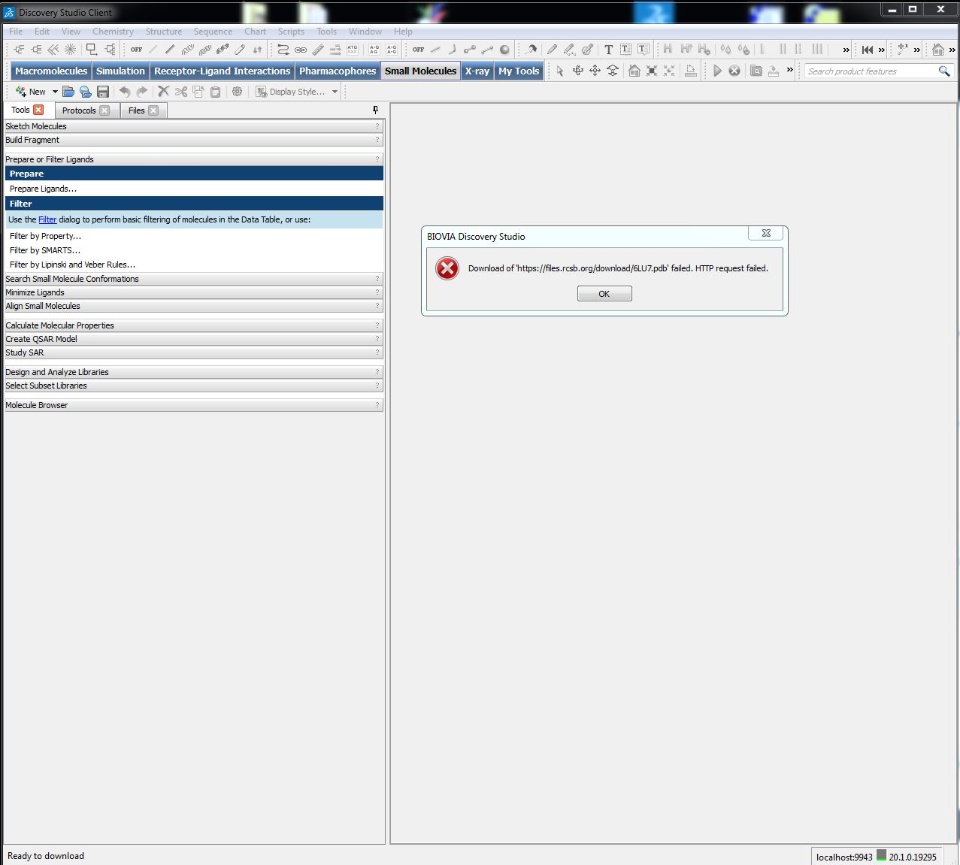This screenshot has height=865, width=960.
Task: Stop the job with the circled X icon
Action: 734,71
